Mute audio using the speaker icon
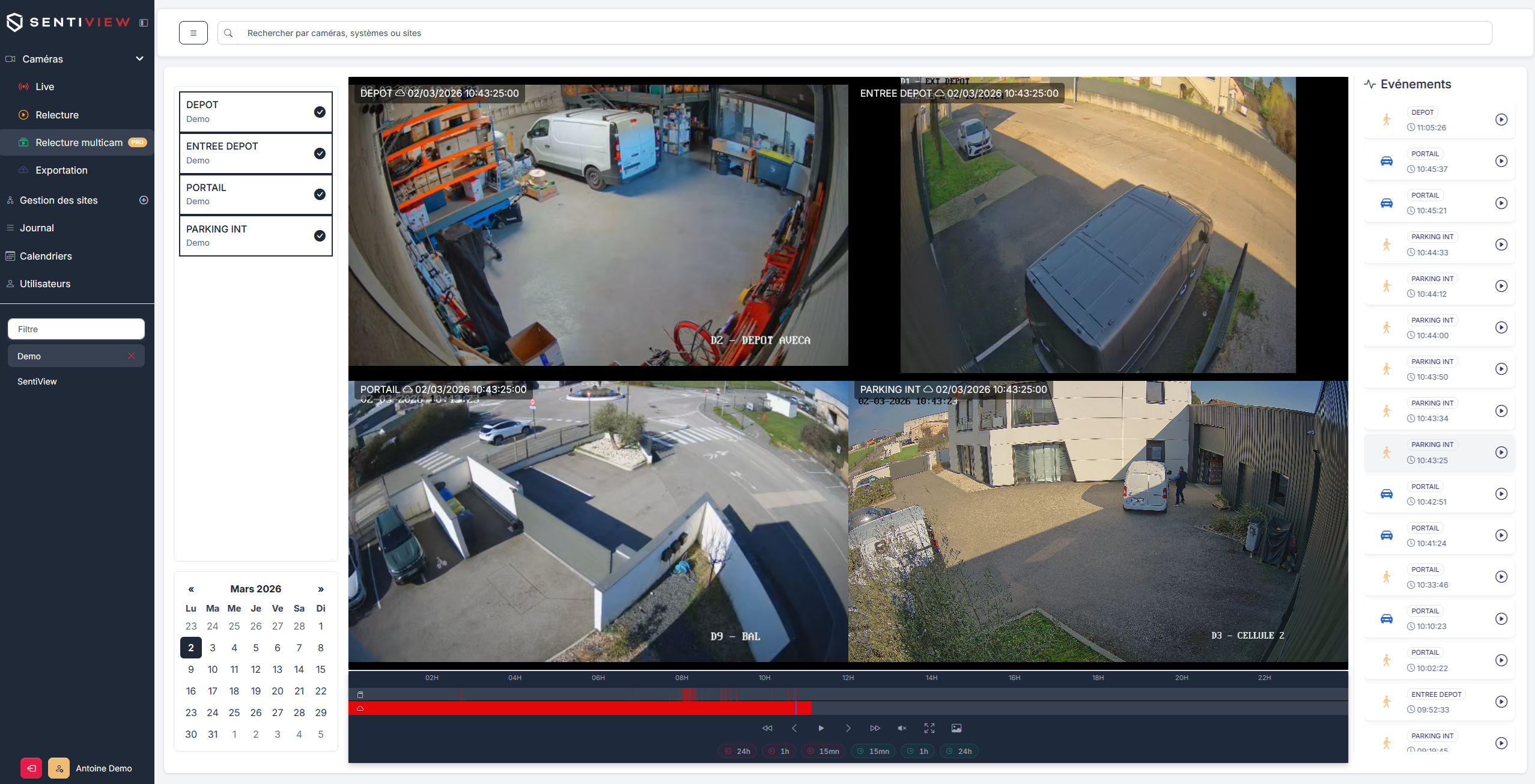This screenshot has height=784, width=1535. tap(901, 728)
